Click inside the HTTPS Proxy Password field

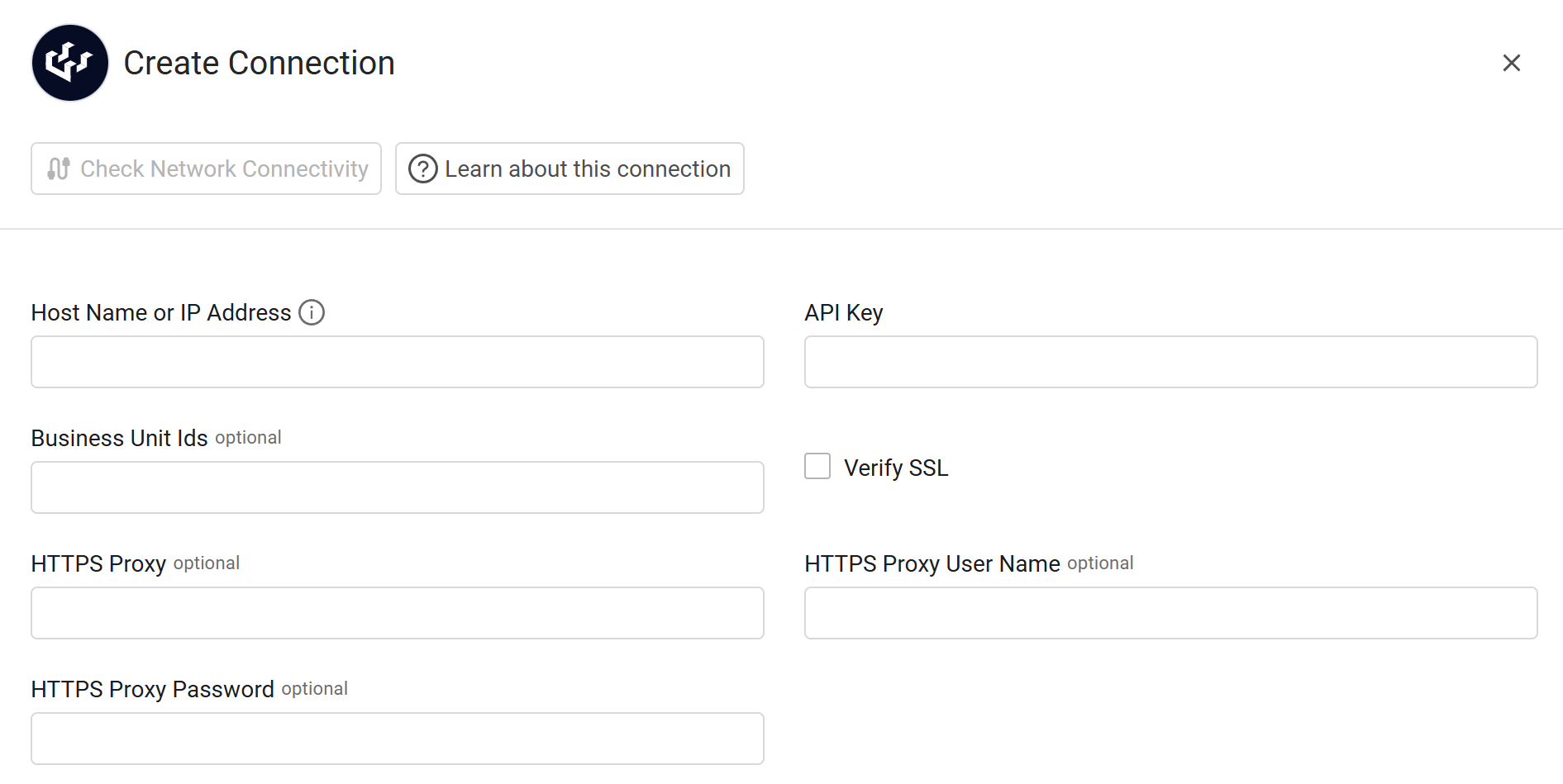(x=397, y=739)
